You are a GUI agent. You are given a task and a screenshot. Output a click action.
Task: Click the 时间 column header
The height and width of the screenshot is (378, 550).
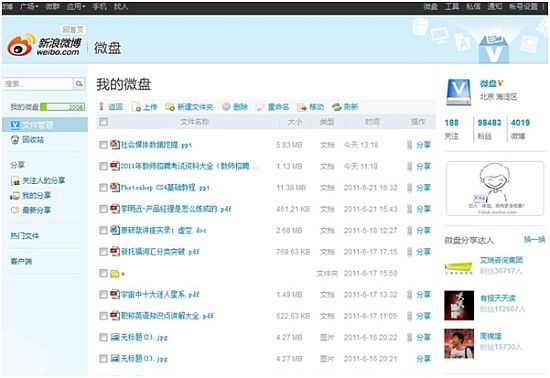(x=372, y=122)
